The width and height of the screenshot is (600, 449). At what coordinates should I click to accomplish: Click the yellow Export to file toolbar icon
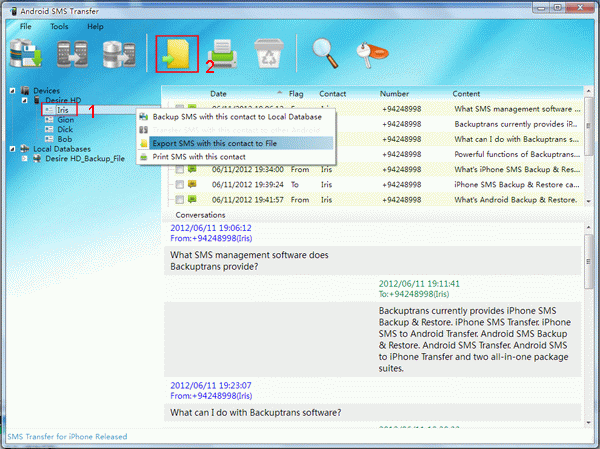(176, 54)
